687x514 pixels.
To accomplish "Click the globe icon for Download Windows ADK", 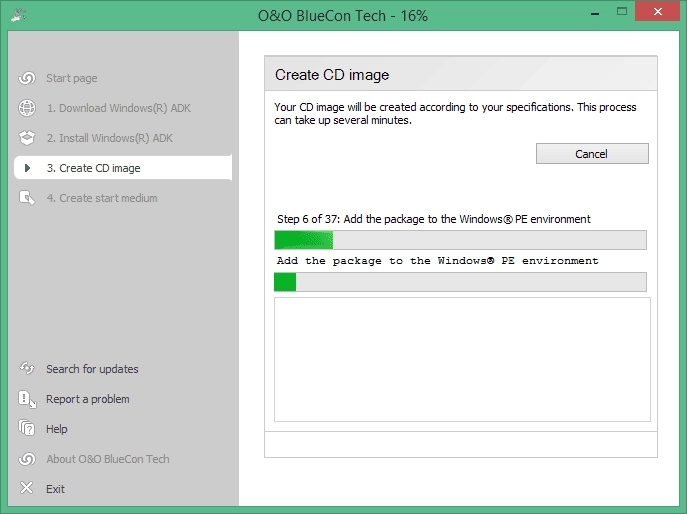I will [27, 108].
